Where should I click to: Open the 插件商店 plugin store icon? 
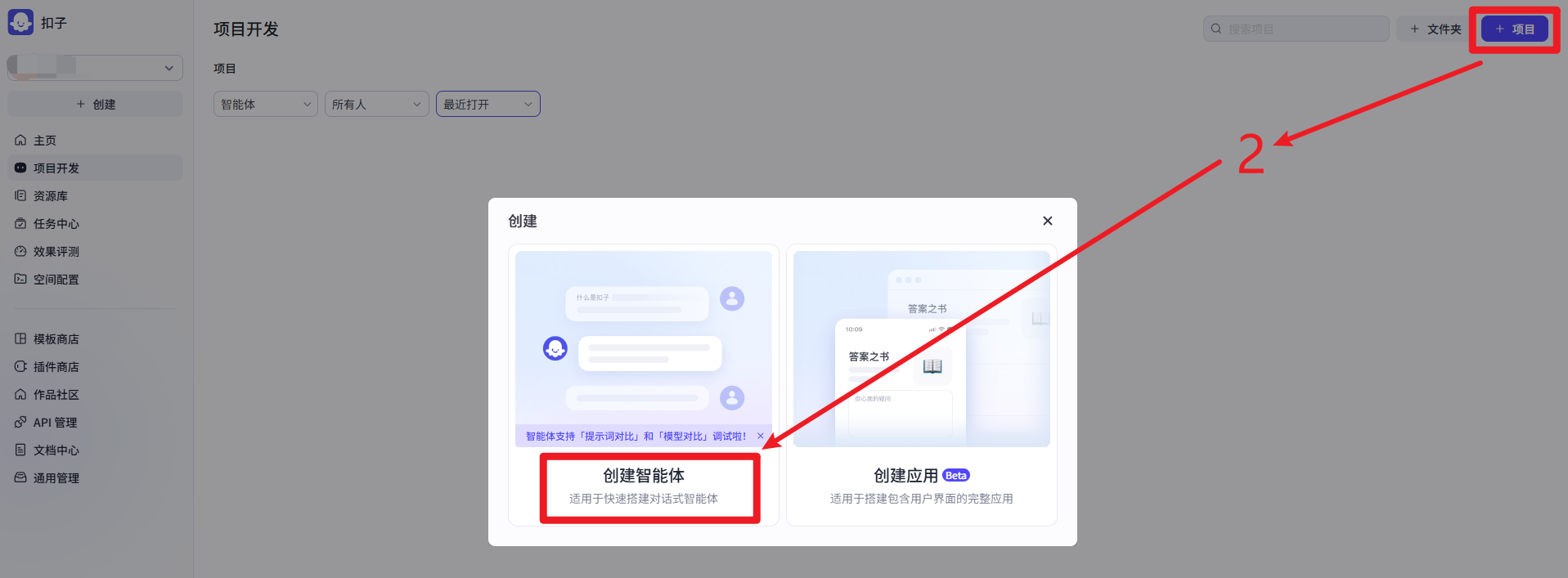20,367
